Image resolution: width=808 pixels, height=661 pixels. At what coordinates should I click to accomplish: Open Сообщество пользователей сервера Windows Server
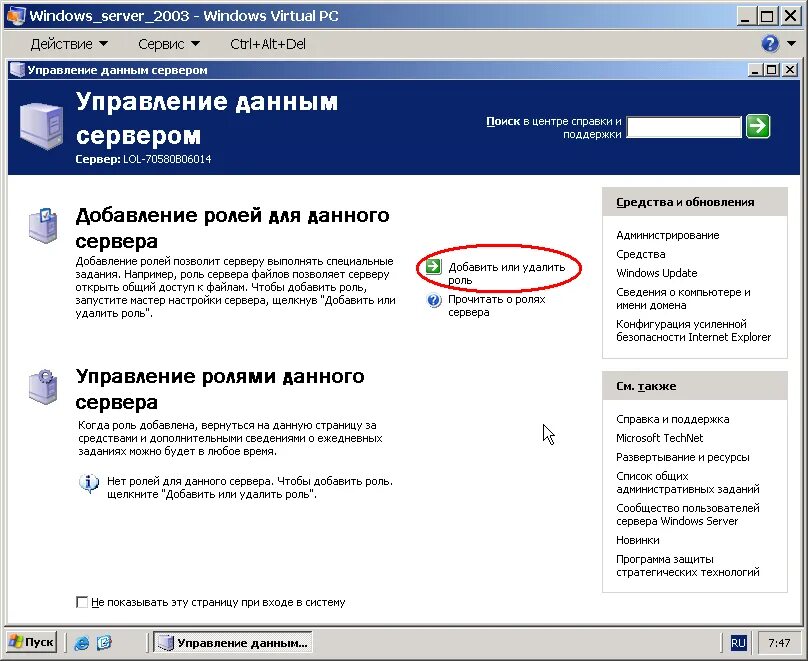pos(687,514)
